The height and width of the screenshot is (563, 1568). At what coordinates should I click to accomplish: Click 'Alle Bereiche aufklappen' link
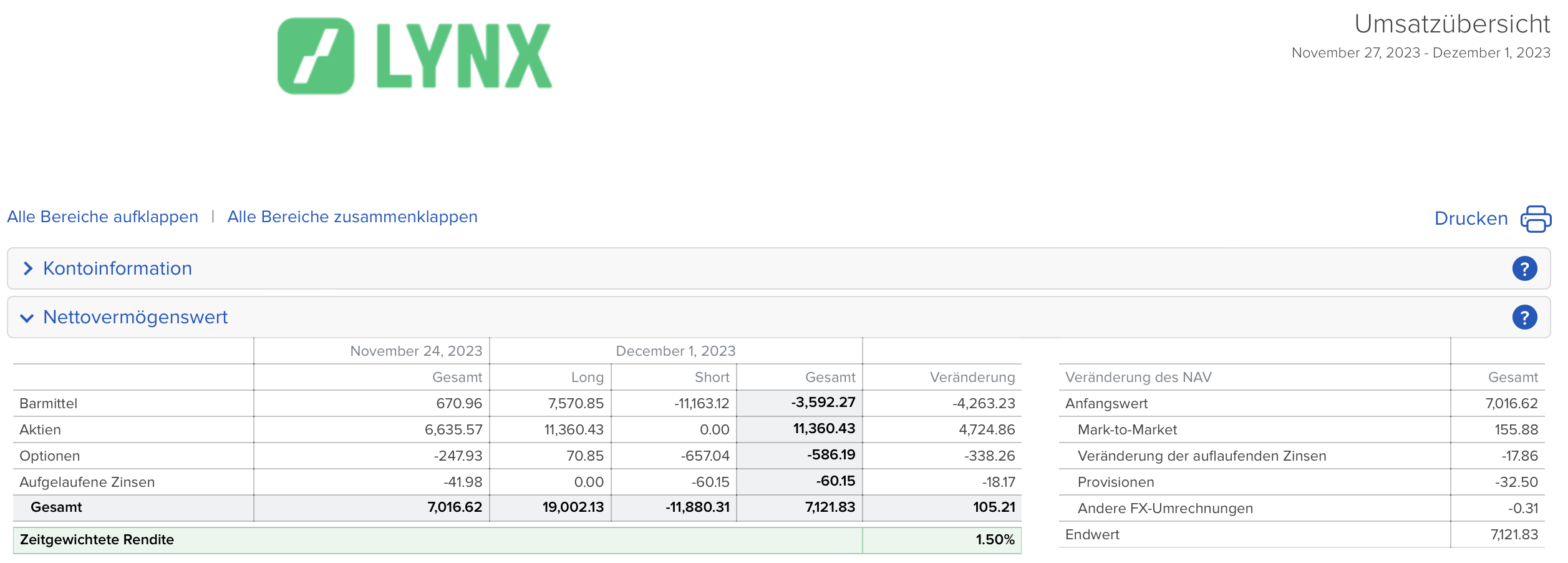pyautogui.click(x=102, y=217)
